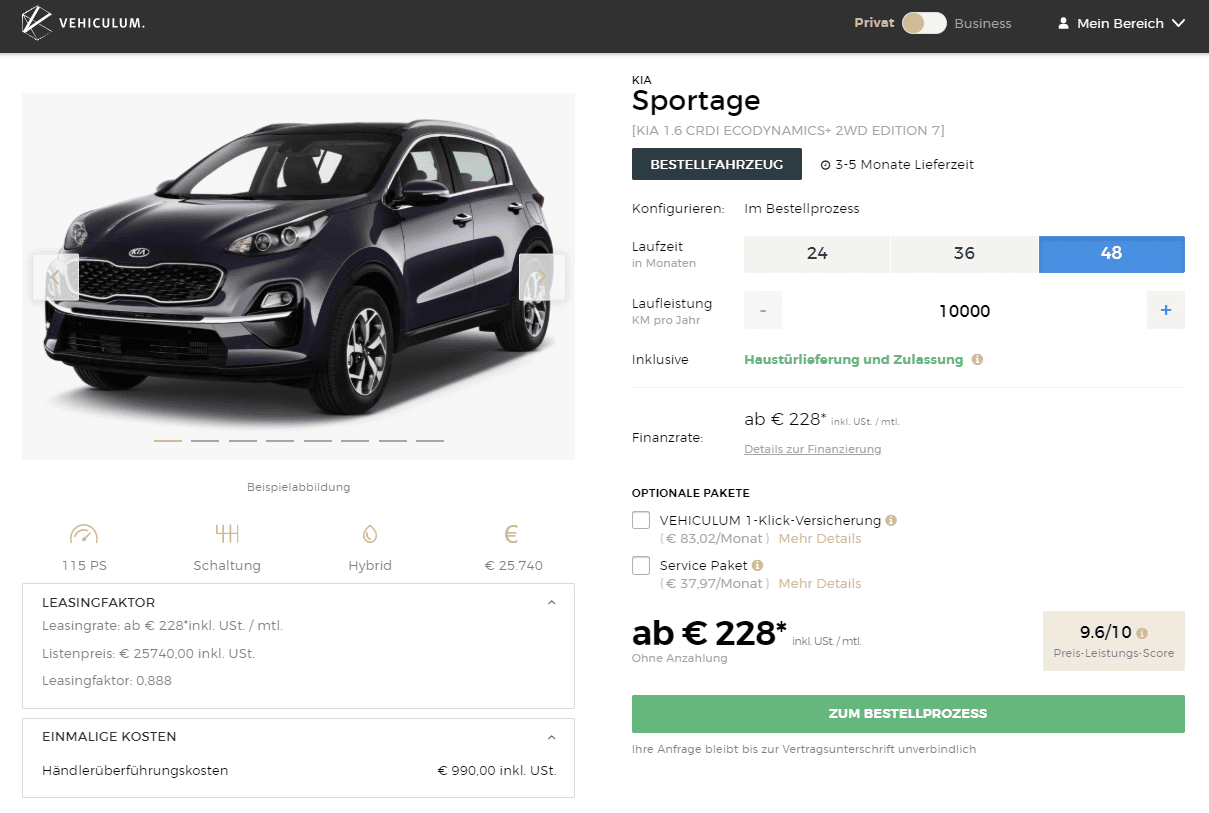Show next car image with right arrow
This screenshot has height=813, width=1209.
(542, 277)
